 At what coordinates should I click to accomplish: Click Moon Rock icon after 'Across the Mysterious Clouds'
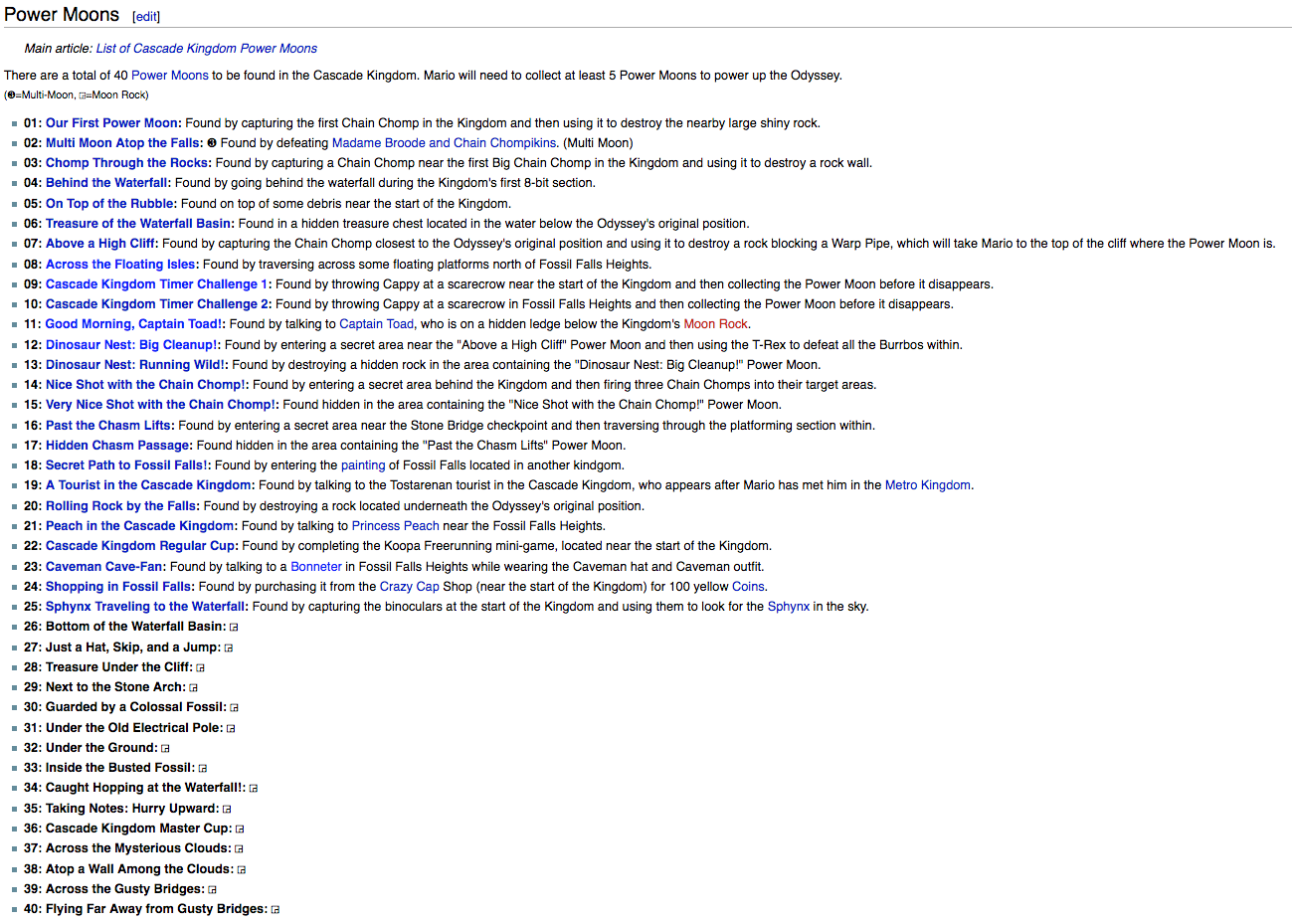[240, 849]
